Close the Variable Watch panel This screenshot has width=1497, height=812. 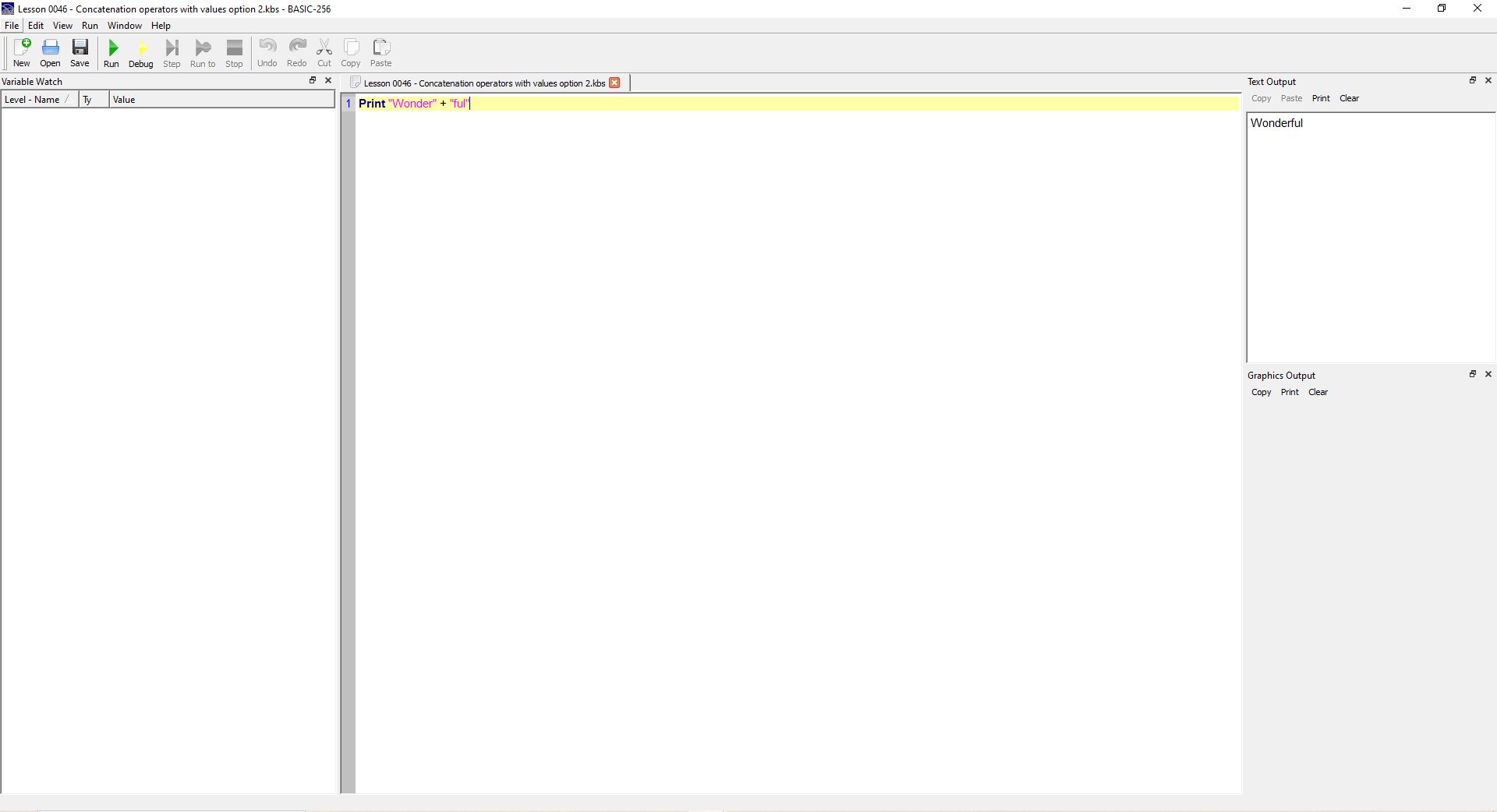[328, 80]
